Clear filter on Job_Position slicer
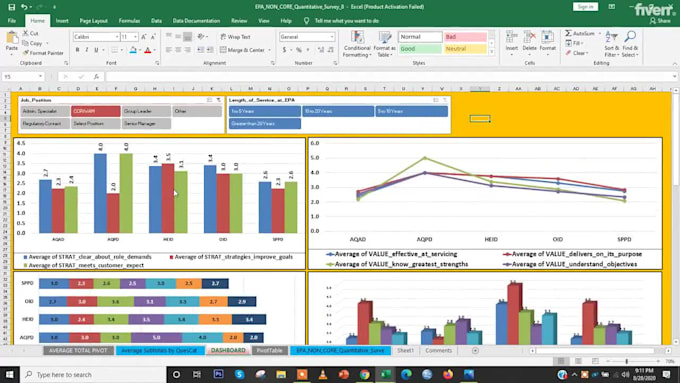This screenshot has width=680, height=383. tap(219, 100)
